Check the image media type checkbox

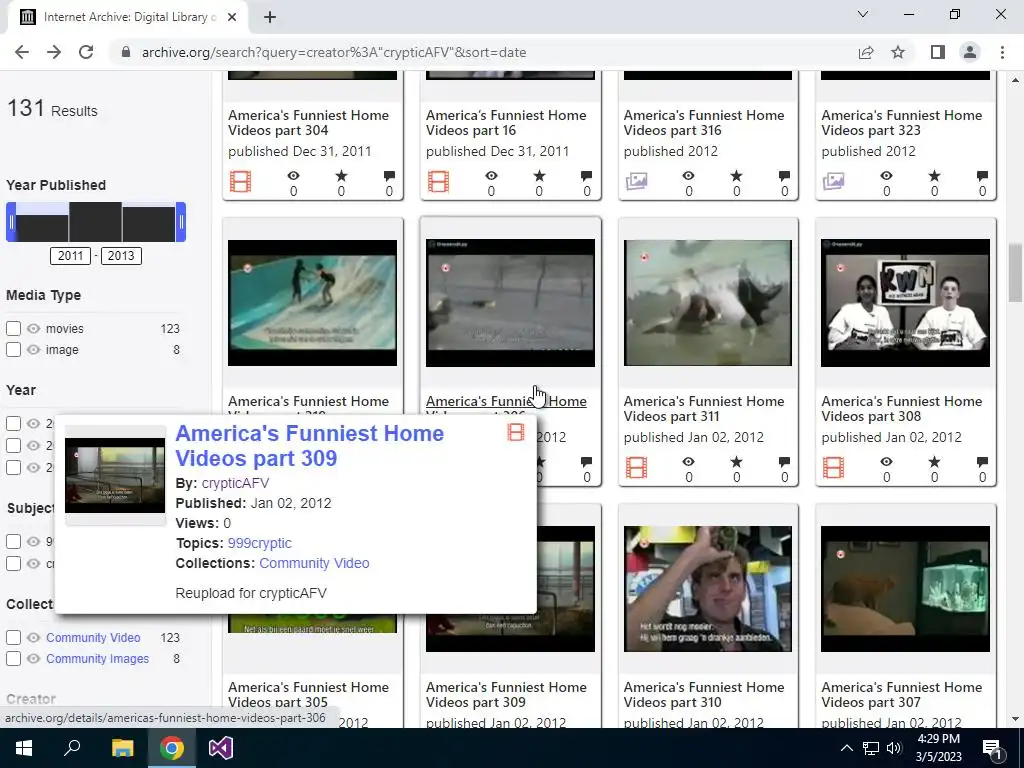[14, 349]
